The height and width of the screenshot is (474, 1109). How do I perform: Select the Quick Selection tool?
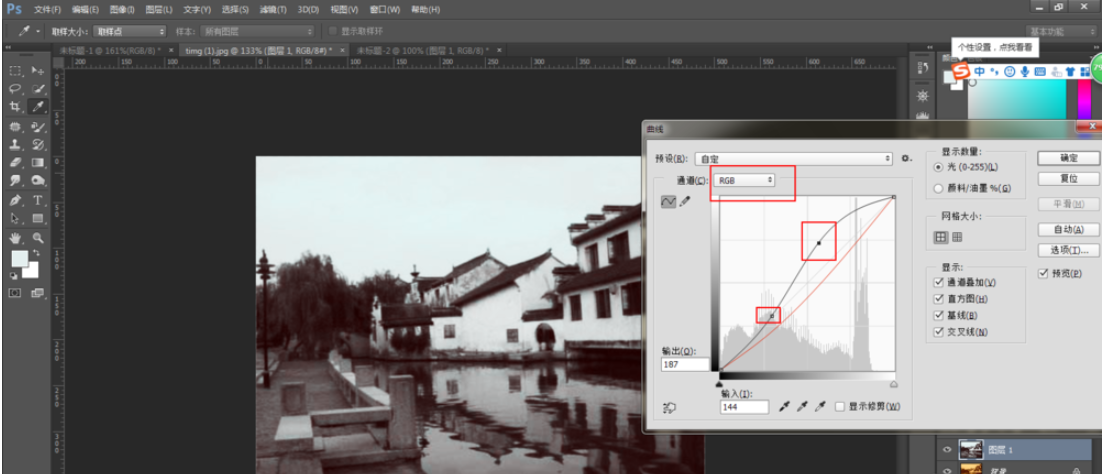pyautogui.click(x=38, y=89)
